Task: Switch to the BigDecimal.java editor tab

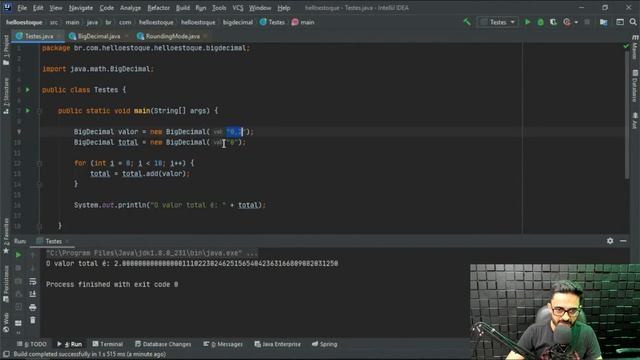Action: 98,36
